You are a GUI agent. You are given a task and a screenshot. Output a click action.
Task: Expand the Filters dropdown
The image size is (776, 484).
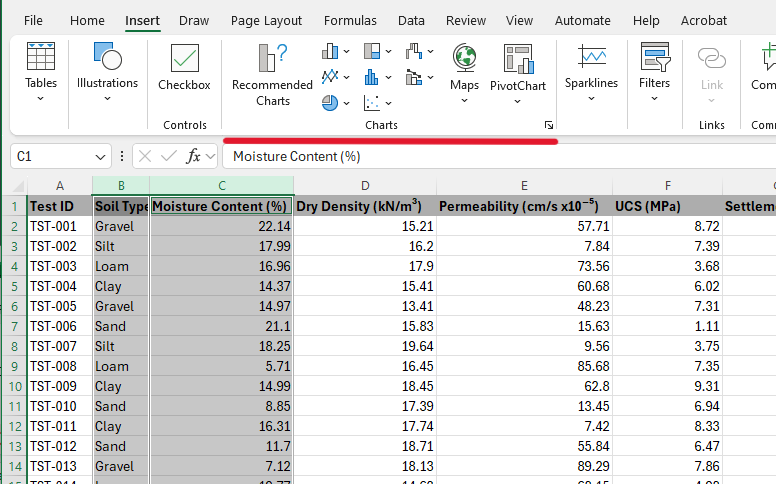(x=654, y=72)
